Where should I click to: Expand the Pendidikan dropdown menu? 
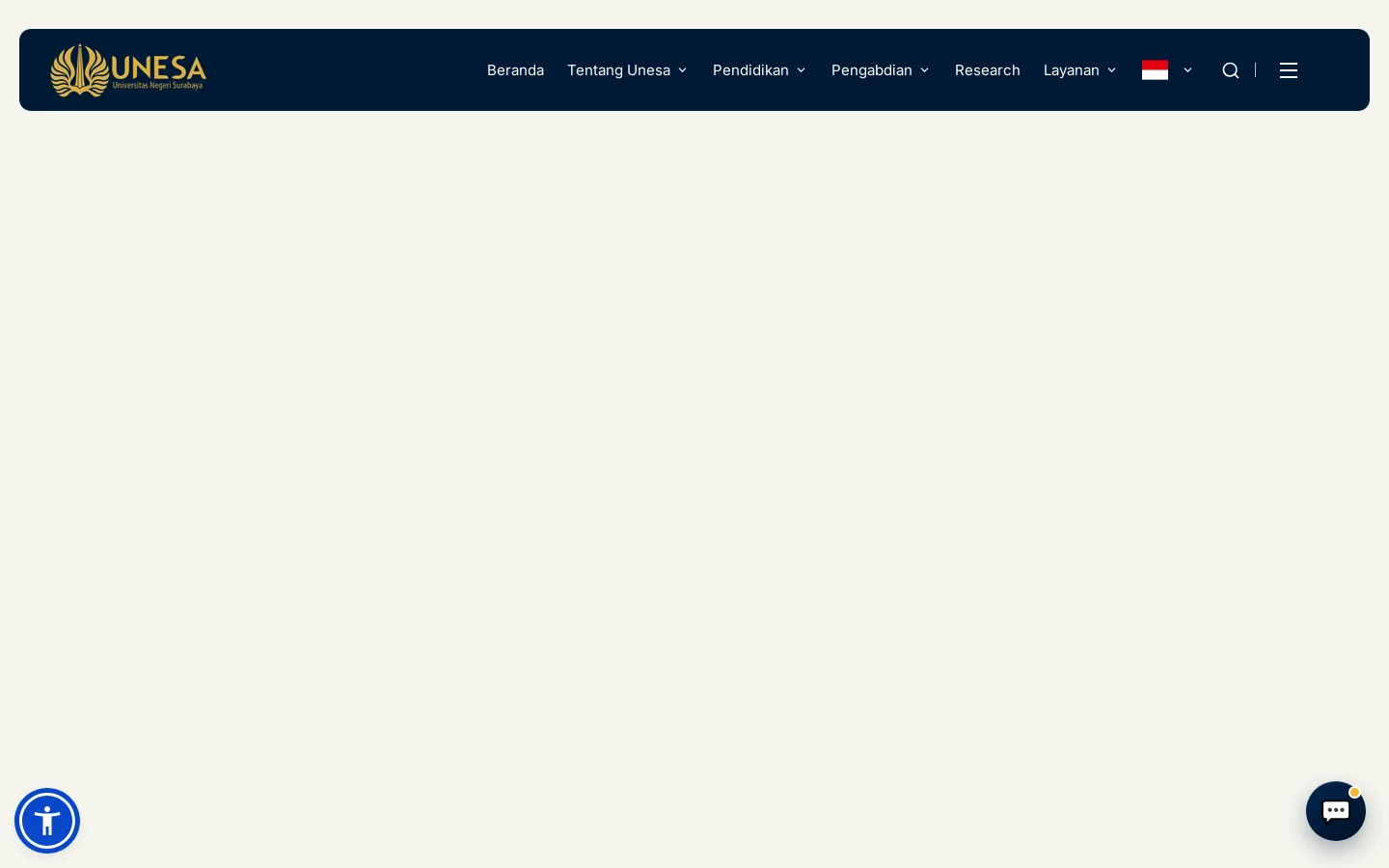point(760,70)
